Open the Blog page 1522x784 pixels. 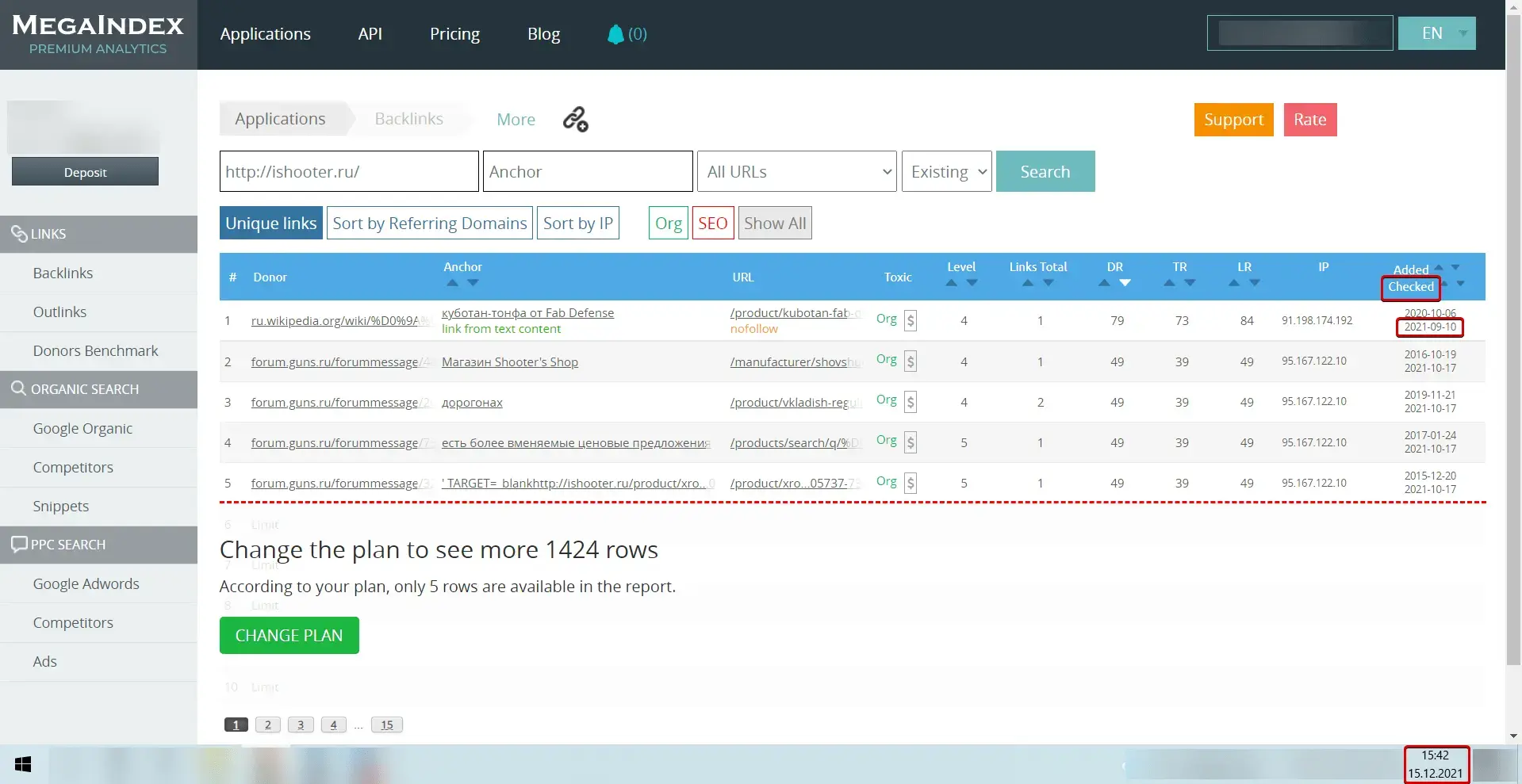point(544,34)
